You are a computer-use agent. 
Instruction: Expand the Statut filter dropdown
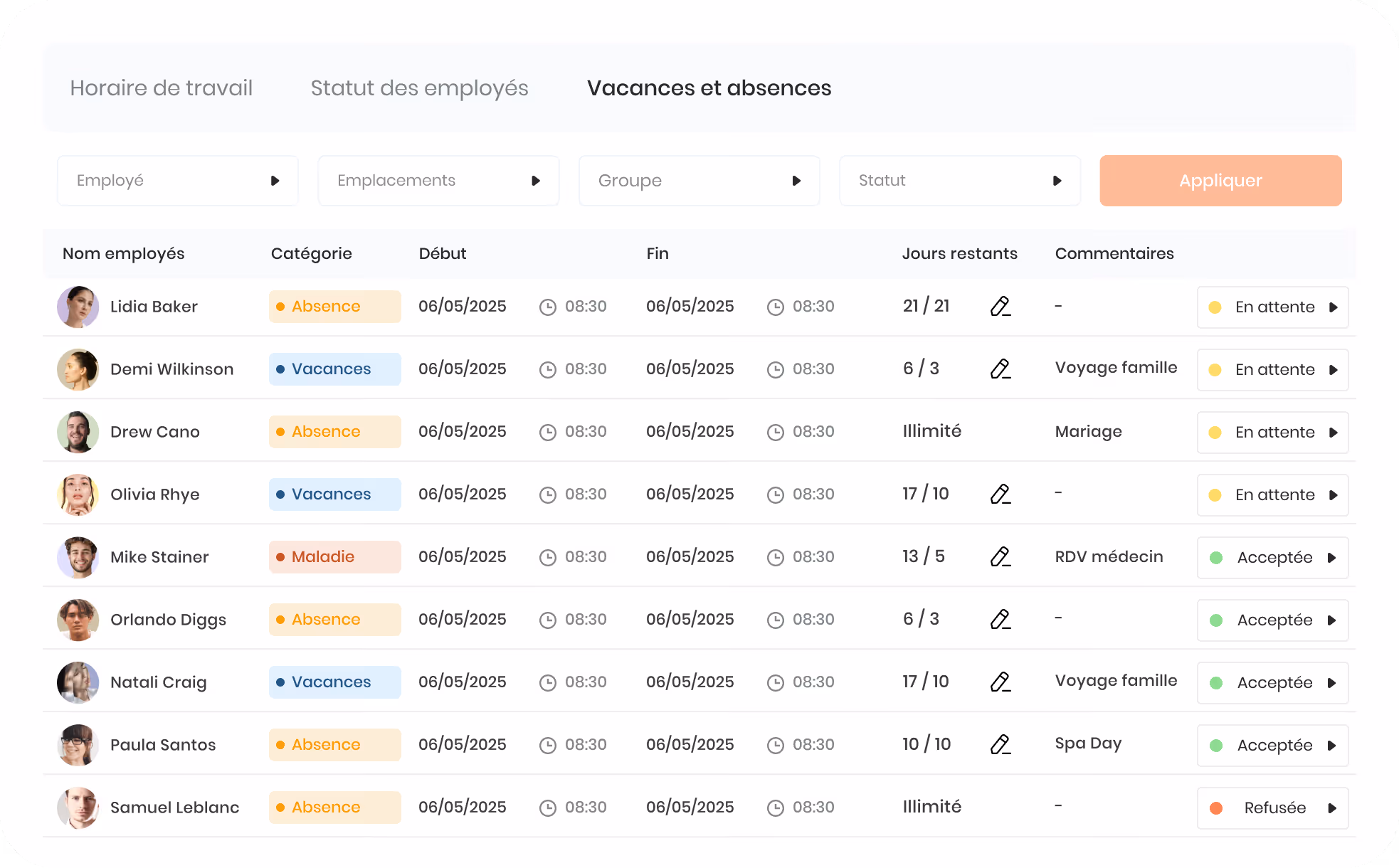point(960,181)
